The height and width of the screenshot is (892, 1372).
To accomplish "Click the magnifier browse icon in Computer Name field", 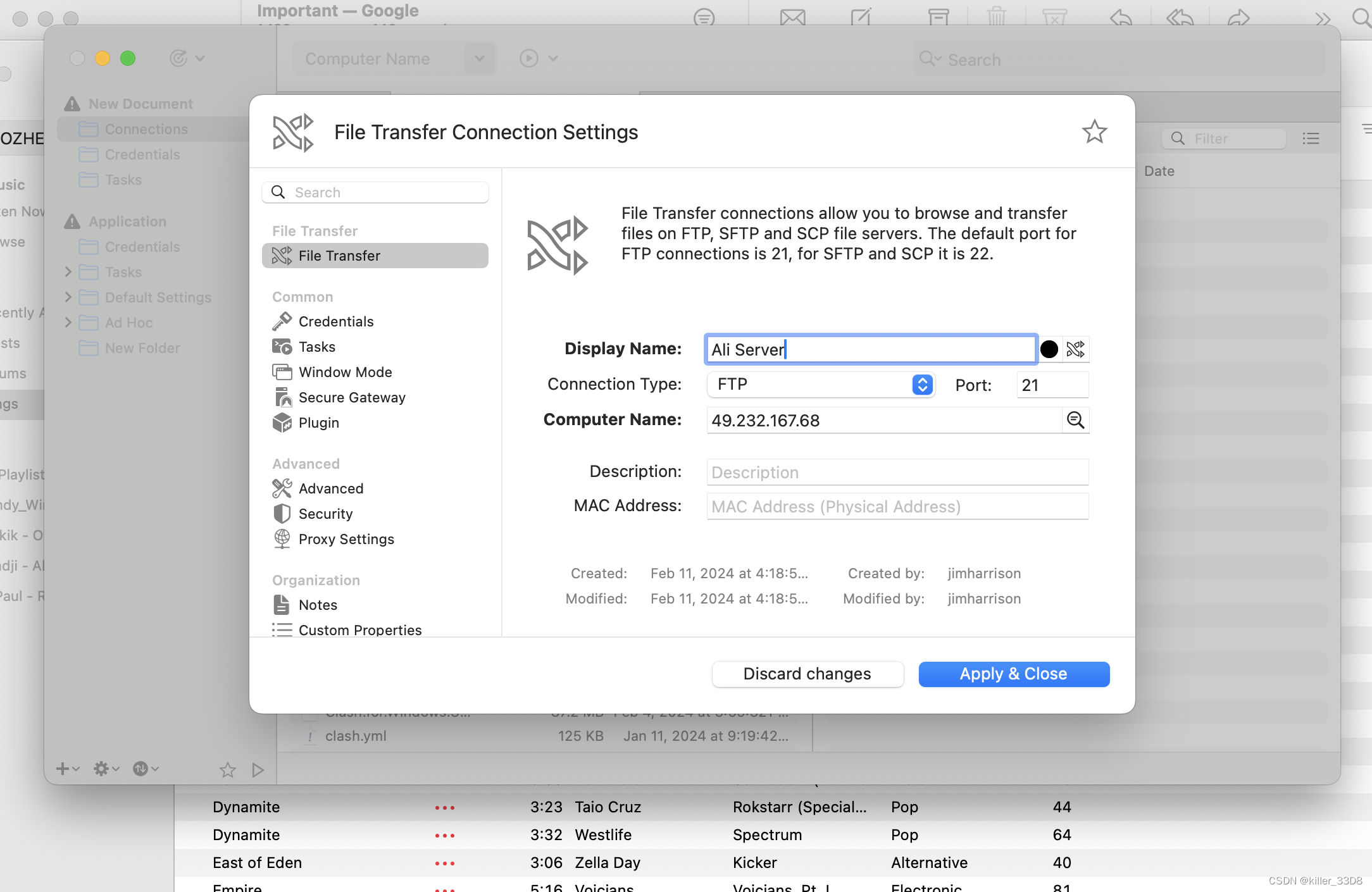I will click(x=1076, y=420).
